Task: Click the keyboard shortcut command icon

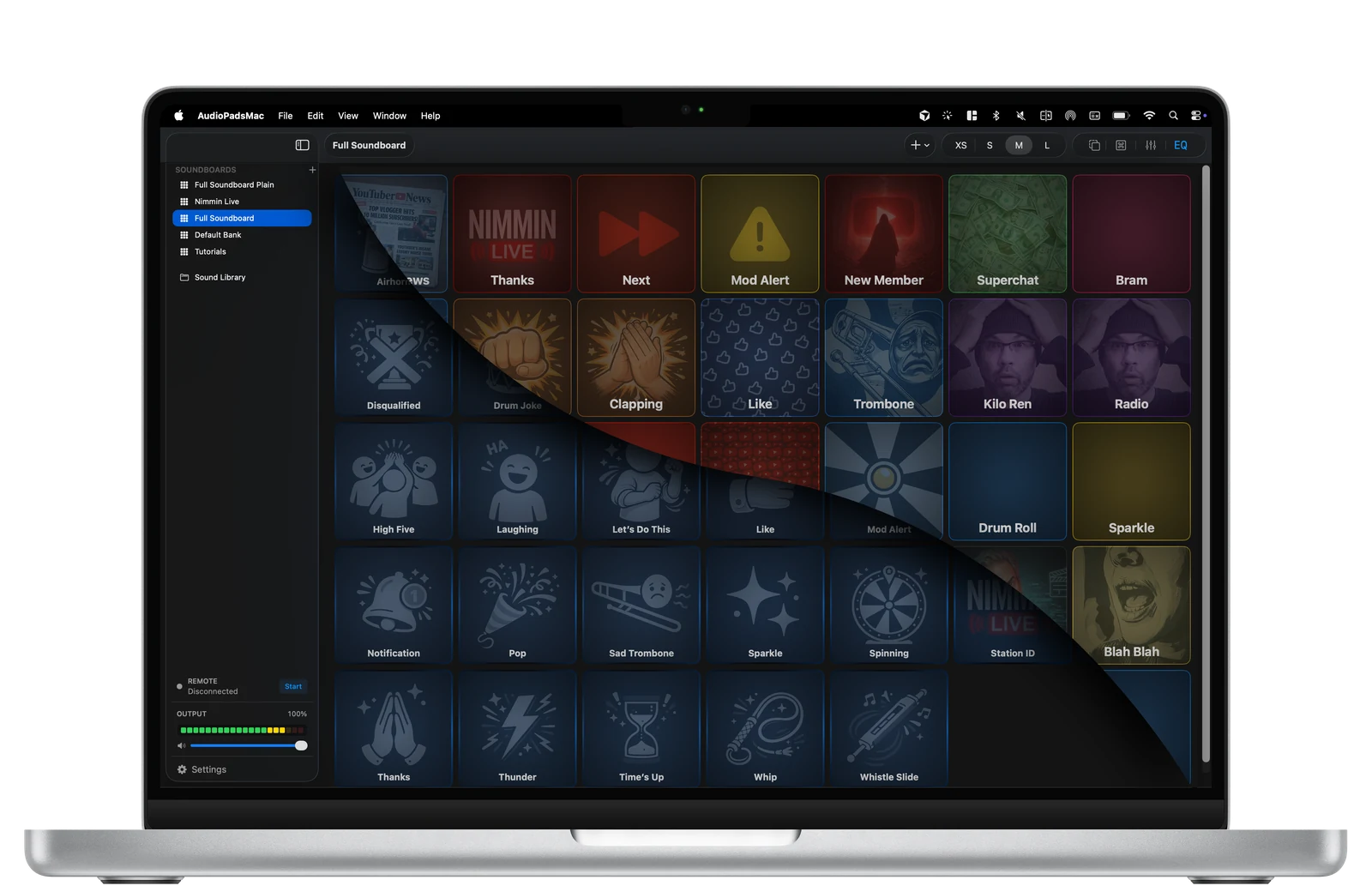Action: pyautogui.click(x=1121, y=145)
